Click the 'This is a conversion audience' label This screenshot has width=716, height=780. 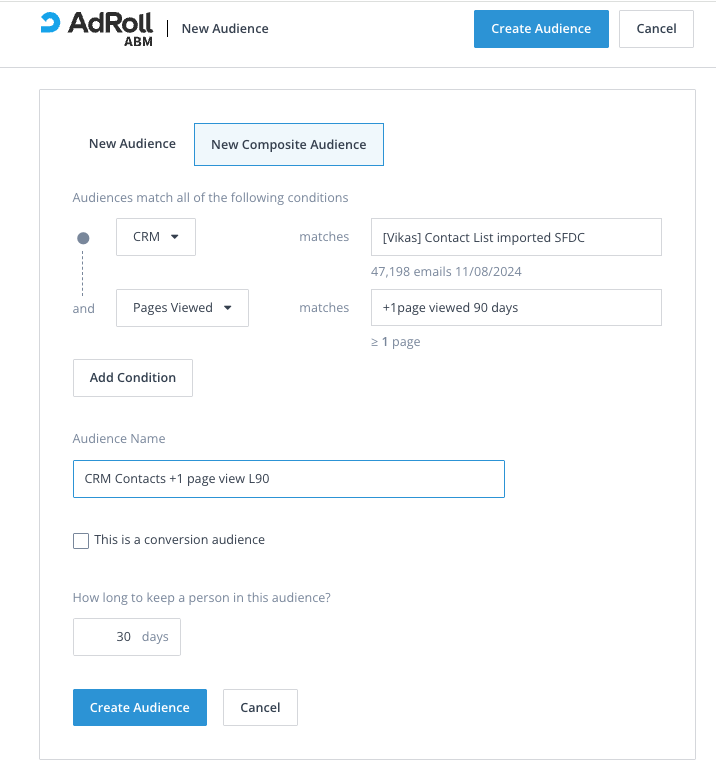pyautogui.click(x=179, y=540)
